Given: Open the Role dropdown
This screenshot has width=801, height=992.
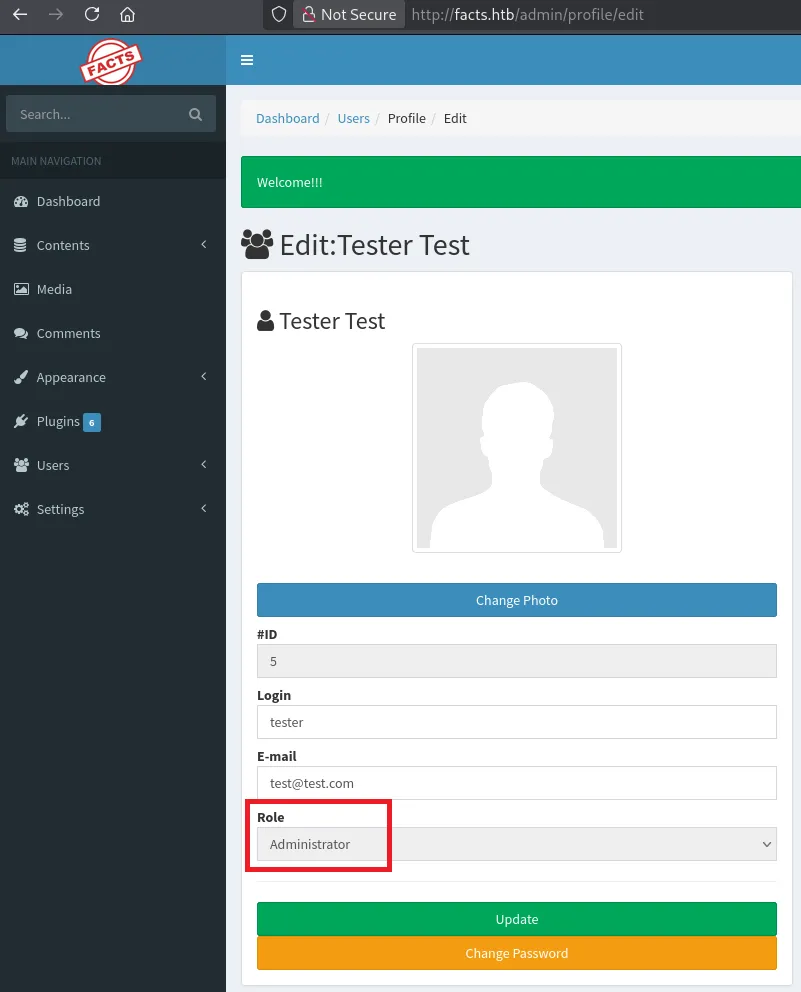Looking at the screenshot, I should 516,844.
